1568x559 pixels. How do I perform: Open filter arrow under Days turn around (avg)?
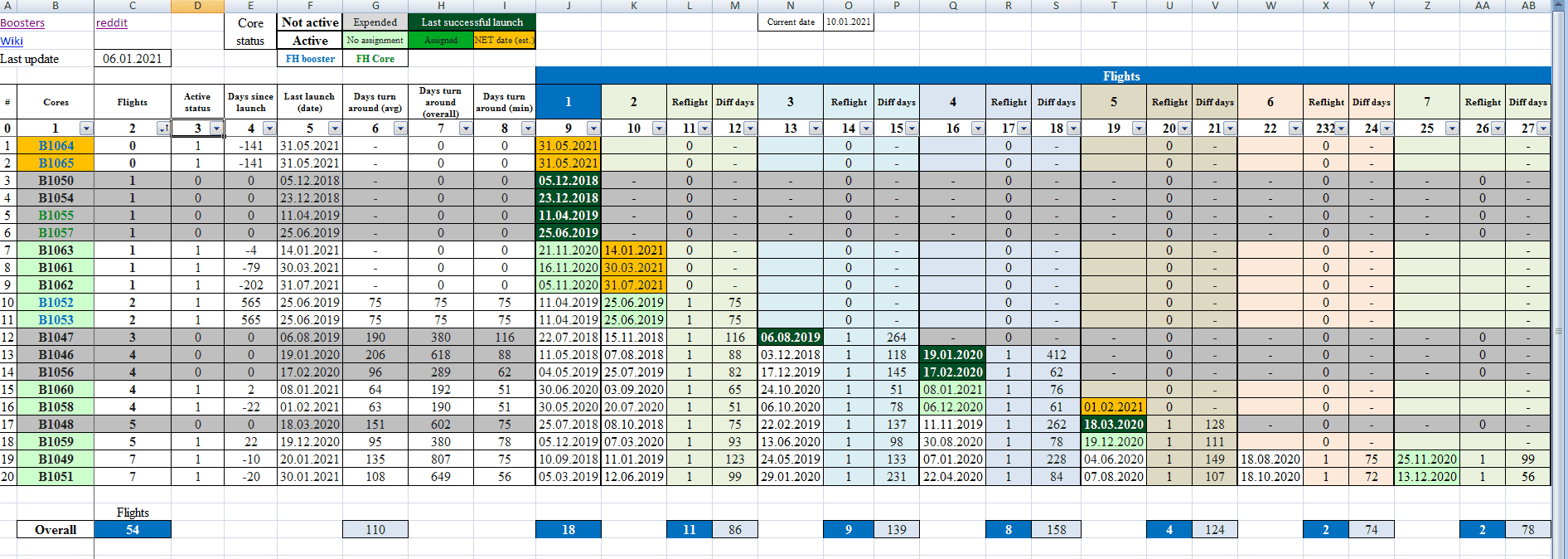[x=400, y=129]
